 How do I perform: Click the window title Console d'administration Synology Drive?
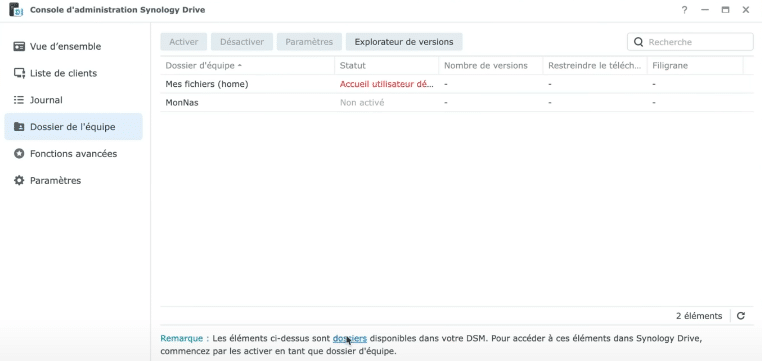point(118,10)
